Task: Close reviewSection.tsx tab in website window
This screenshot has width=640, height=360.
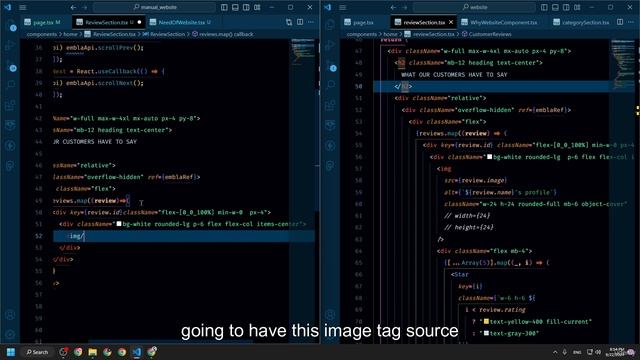Action: [451, 22]
